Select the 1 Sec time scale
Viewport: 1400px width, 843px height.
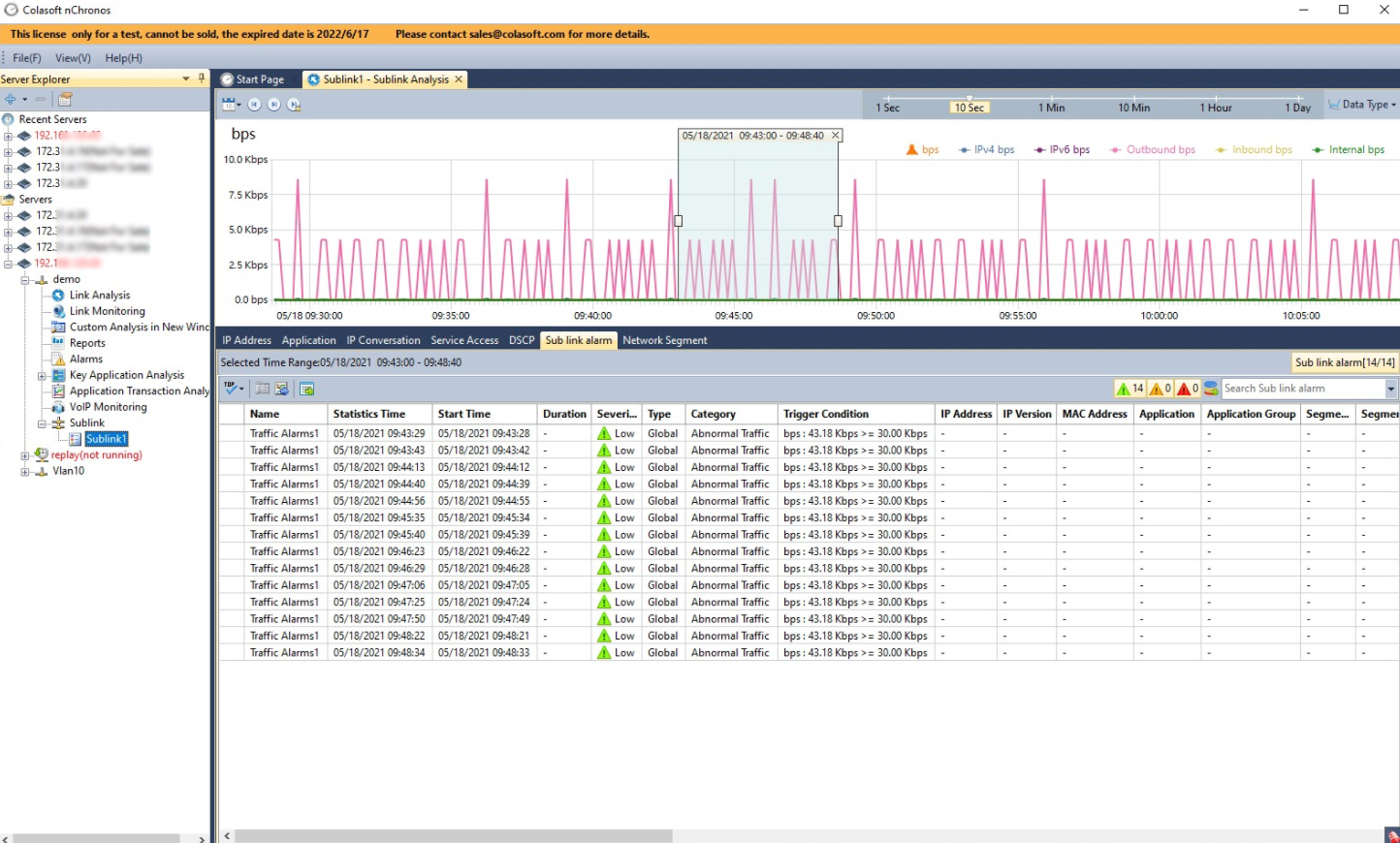click(x=888, y=108)
